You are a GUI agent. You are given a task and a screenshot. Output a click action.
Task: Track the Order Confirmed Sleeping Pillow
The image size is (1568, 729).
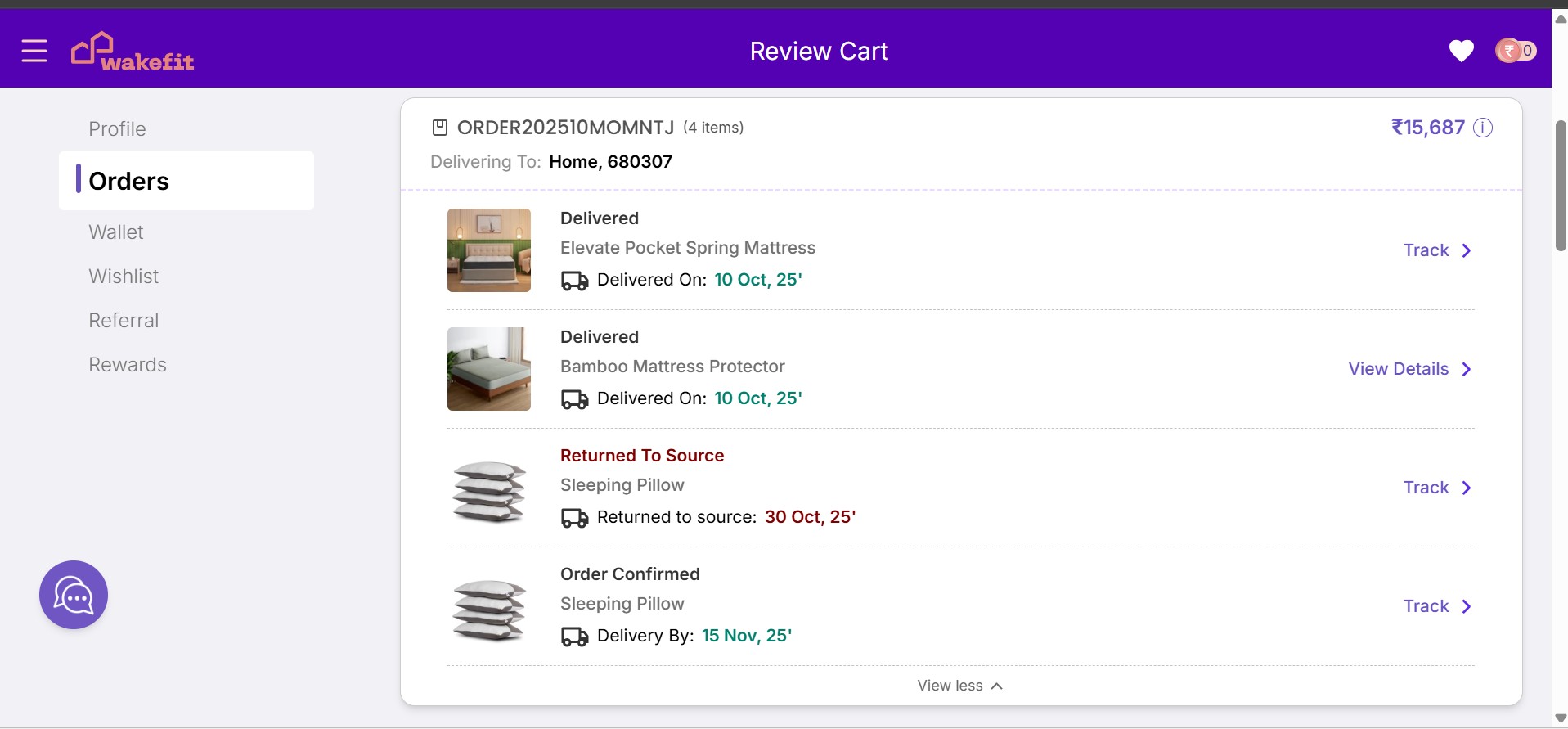coord(1426,606)
